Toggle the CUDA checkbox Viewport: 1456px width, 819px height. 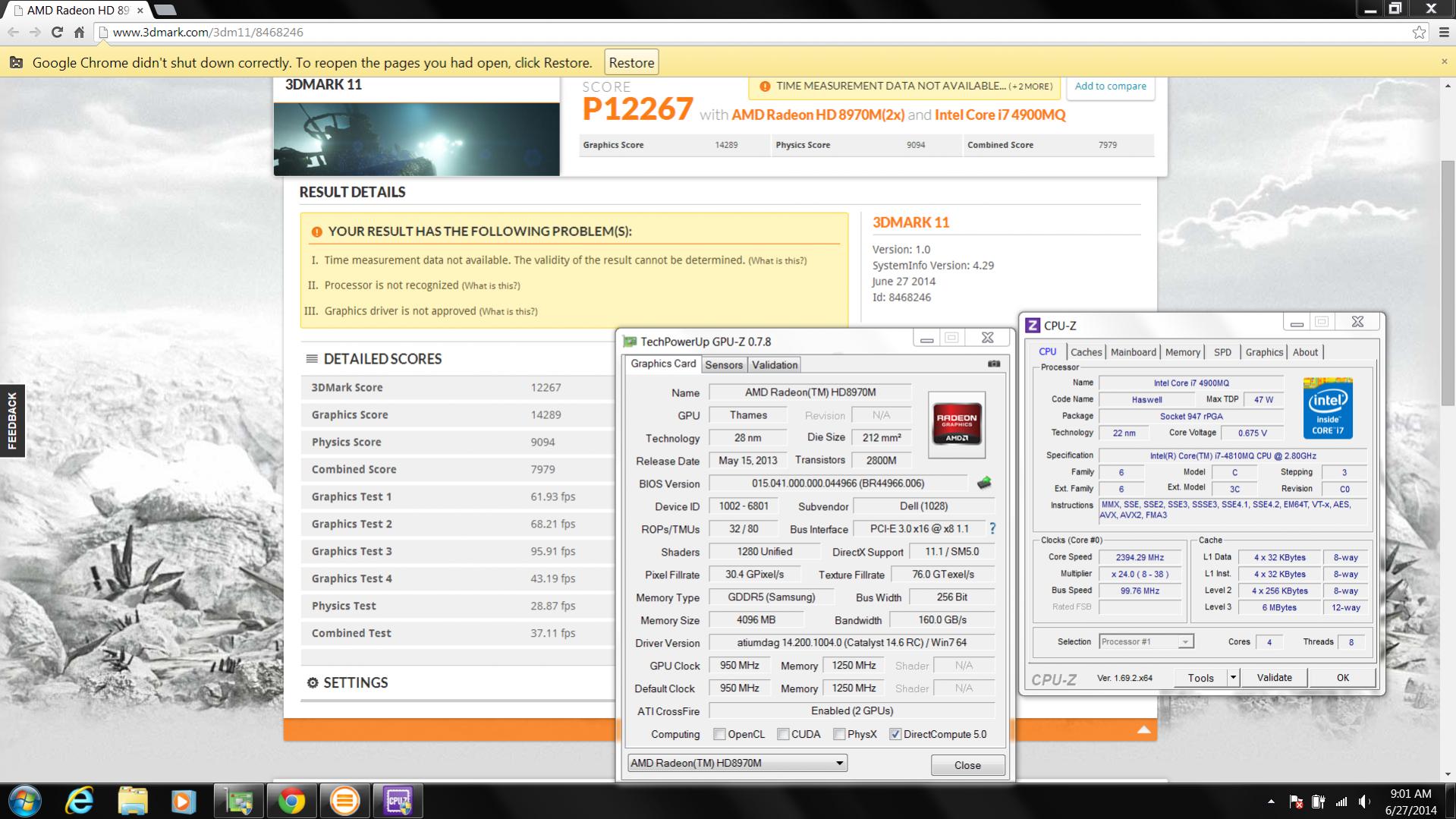783,734
